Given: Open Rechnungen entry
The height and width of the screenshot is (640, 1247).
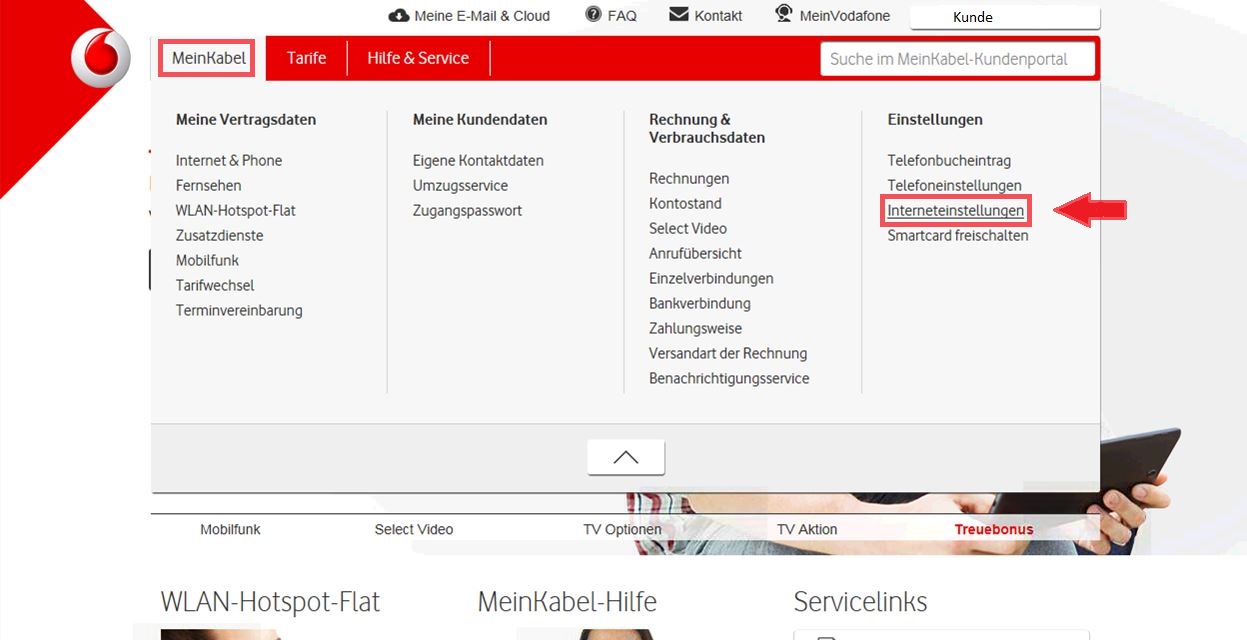Looking at the screenshot, I should tap(689, 178).
